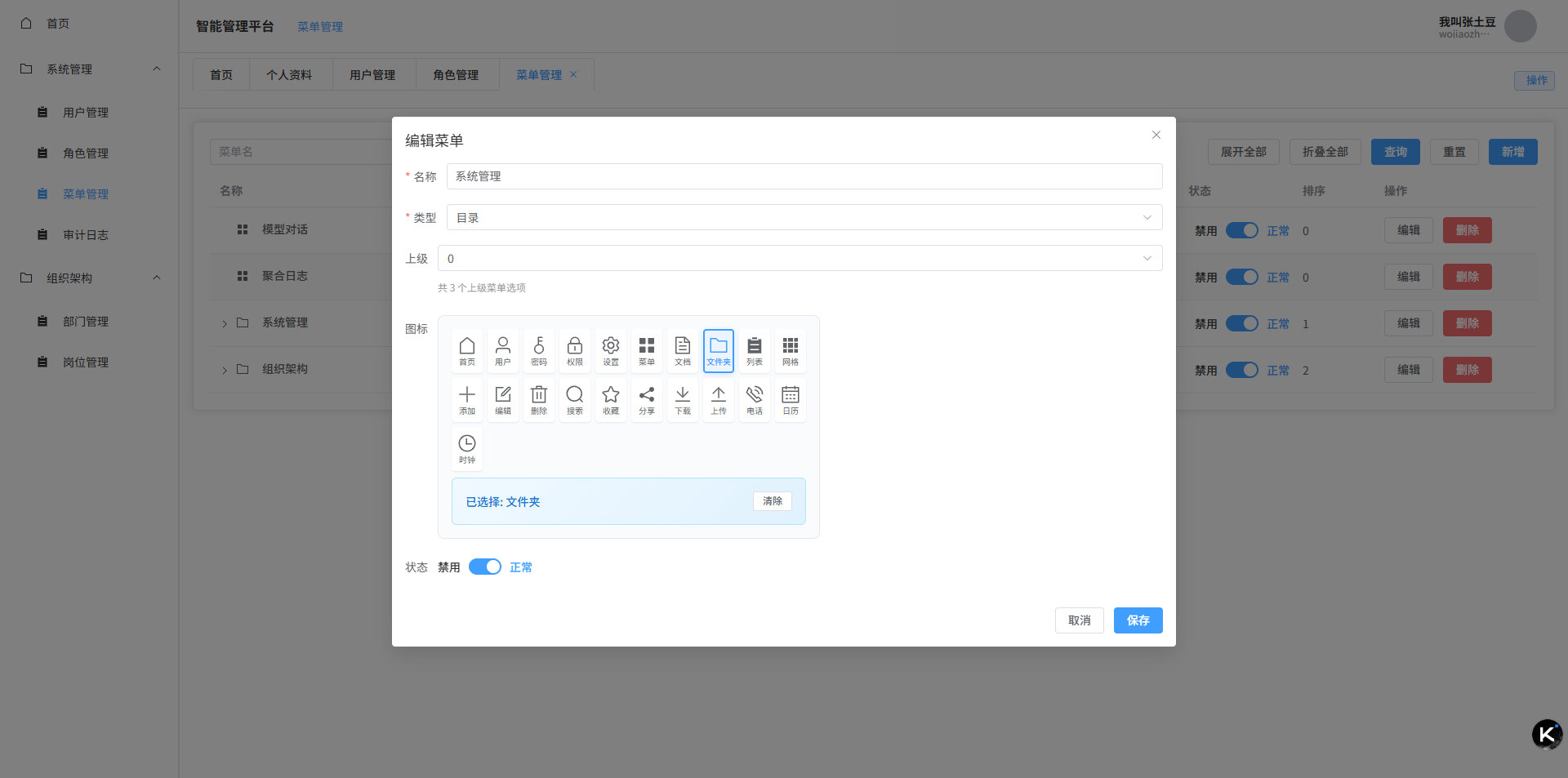
Task: Choose the 日历 calendar icon
Action: (791, 400)
